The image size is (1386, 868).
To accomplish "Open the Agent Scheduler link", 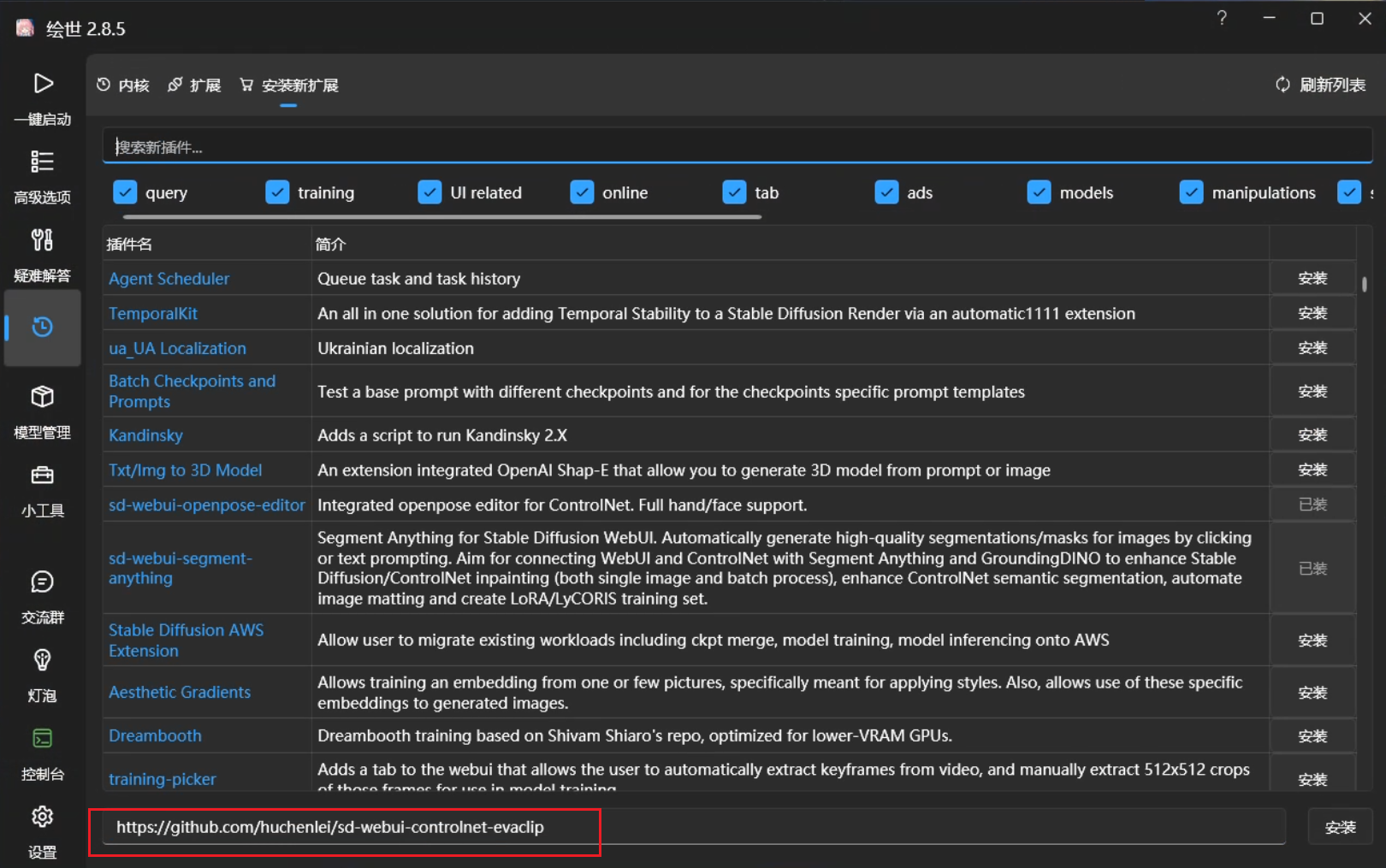I will point(169,279).
